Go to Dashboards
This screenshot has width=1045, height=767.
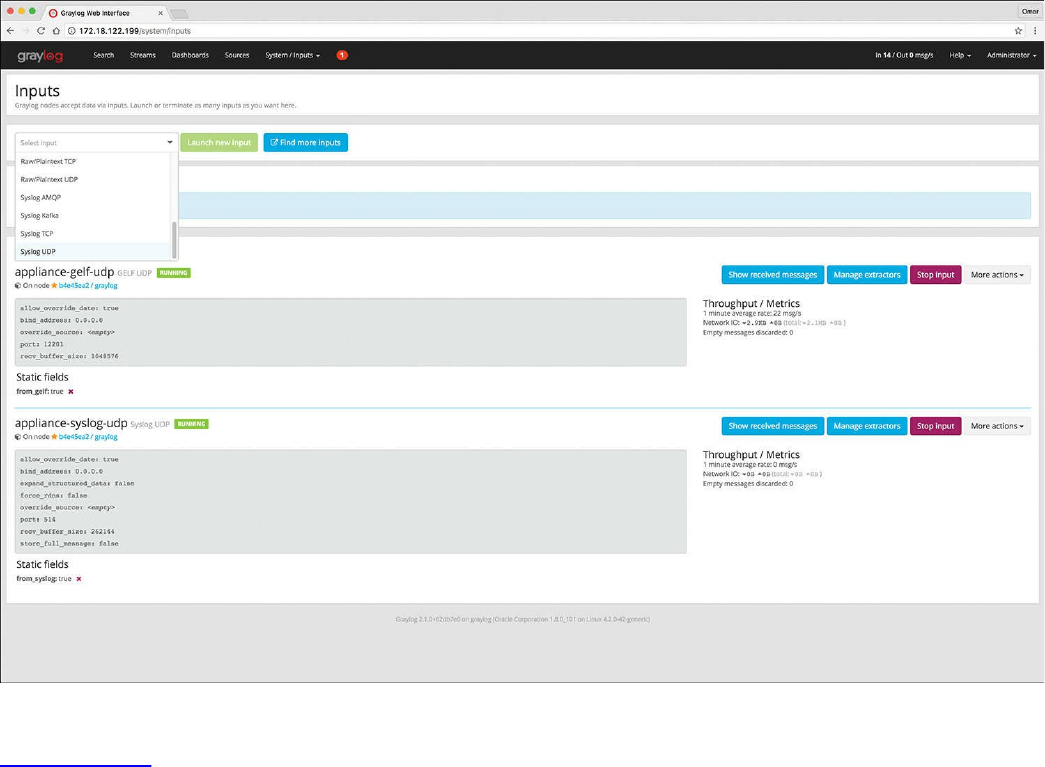coord(190,55)
